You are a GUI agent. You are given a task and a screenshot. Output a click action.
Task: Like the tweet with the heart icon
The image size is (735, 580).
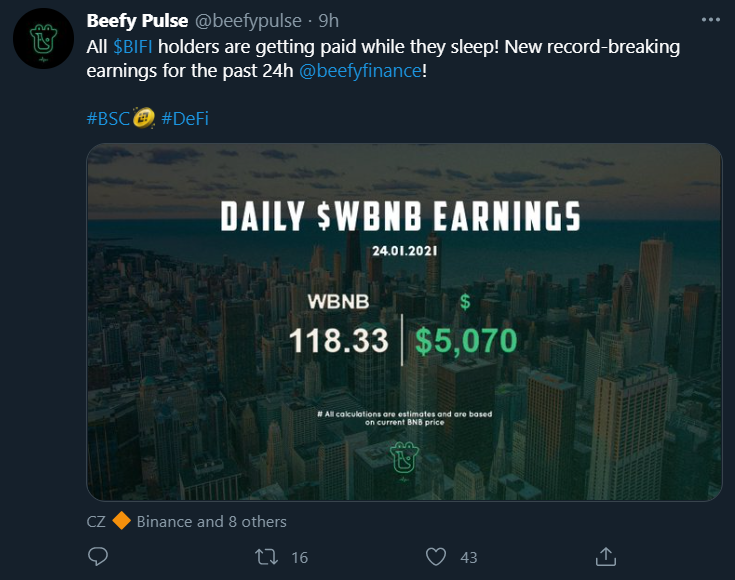[435, 556]
